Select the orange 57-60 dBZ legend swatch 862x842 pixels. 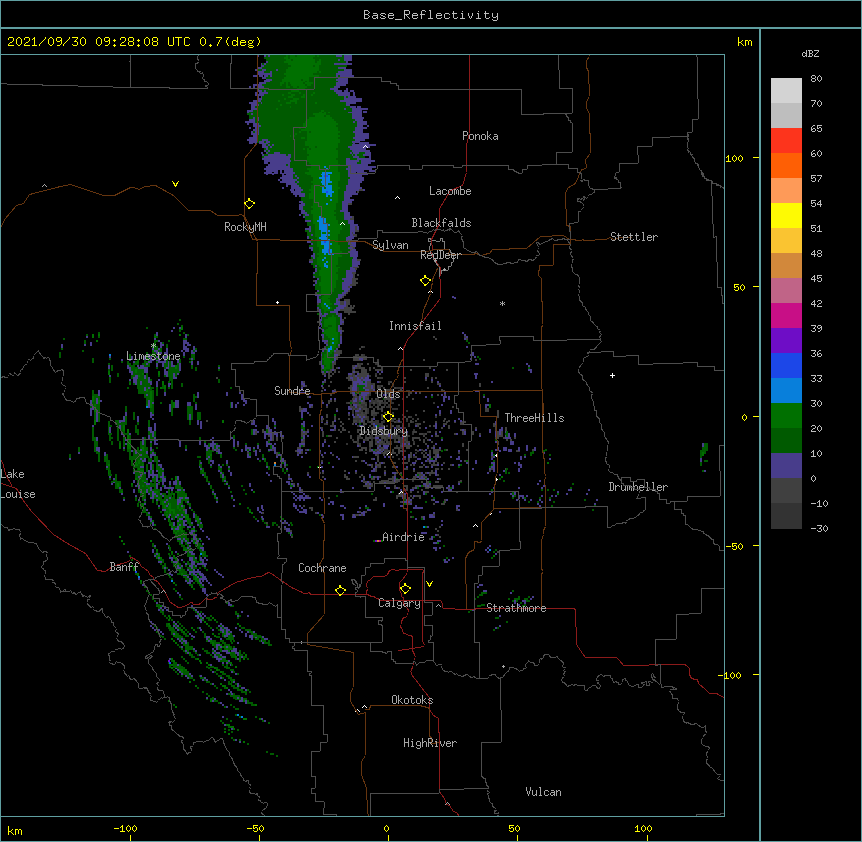point(786,165)
